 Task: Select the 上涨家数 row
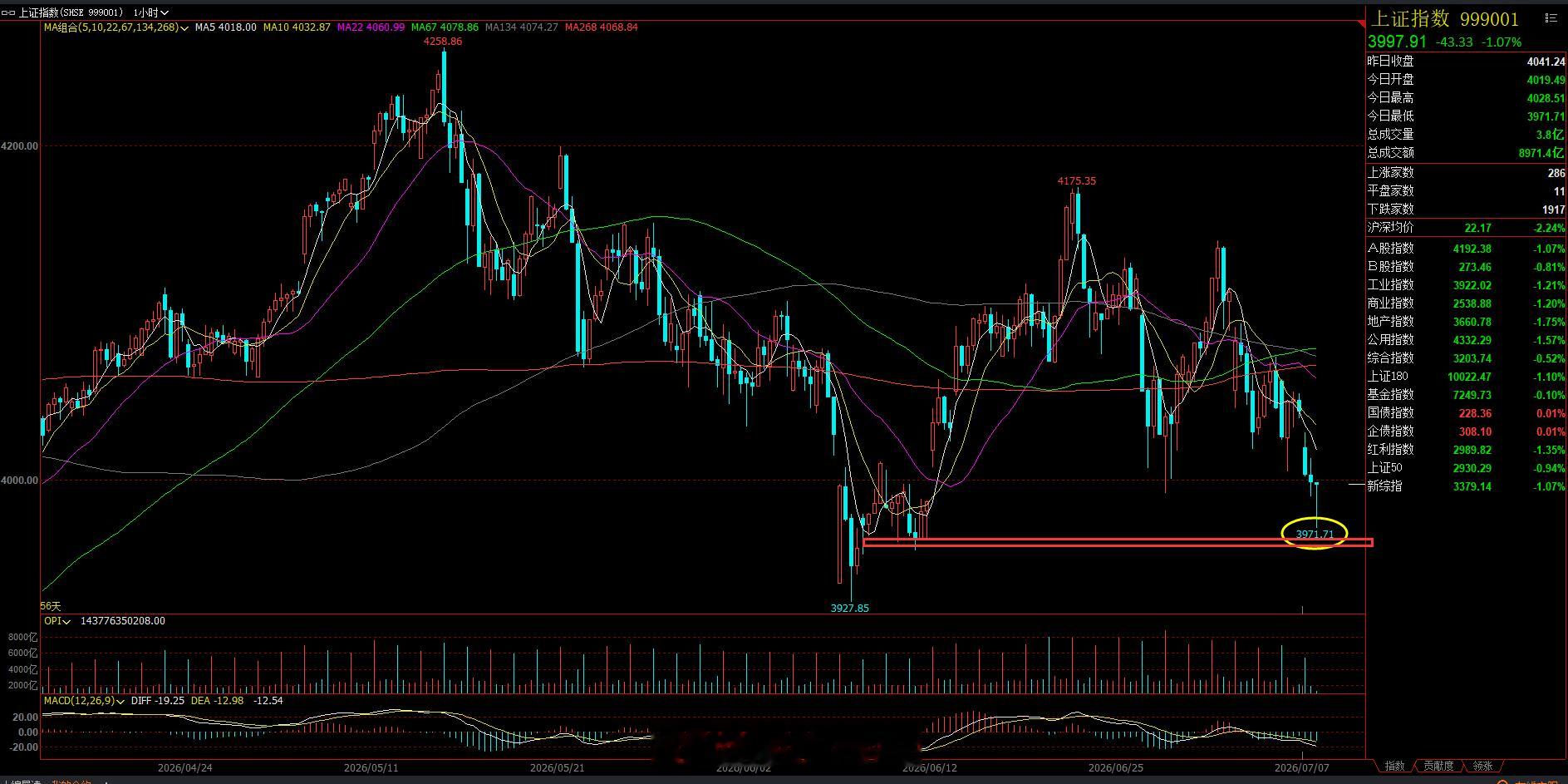[1467, 173]
